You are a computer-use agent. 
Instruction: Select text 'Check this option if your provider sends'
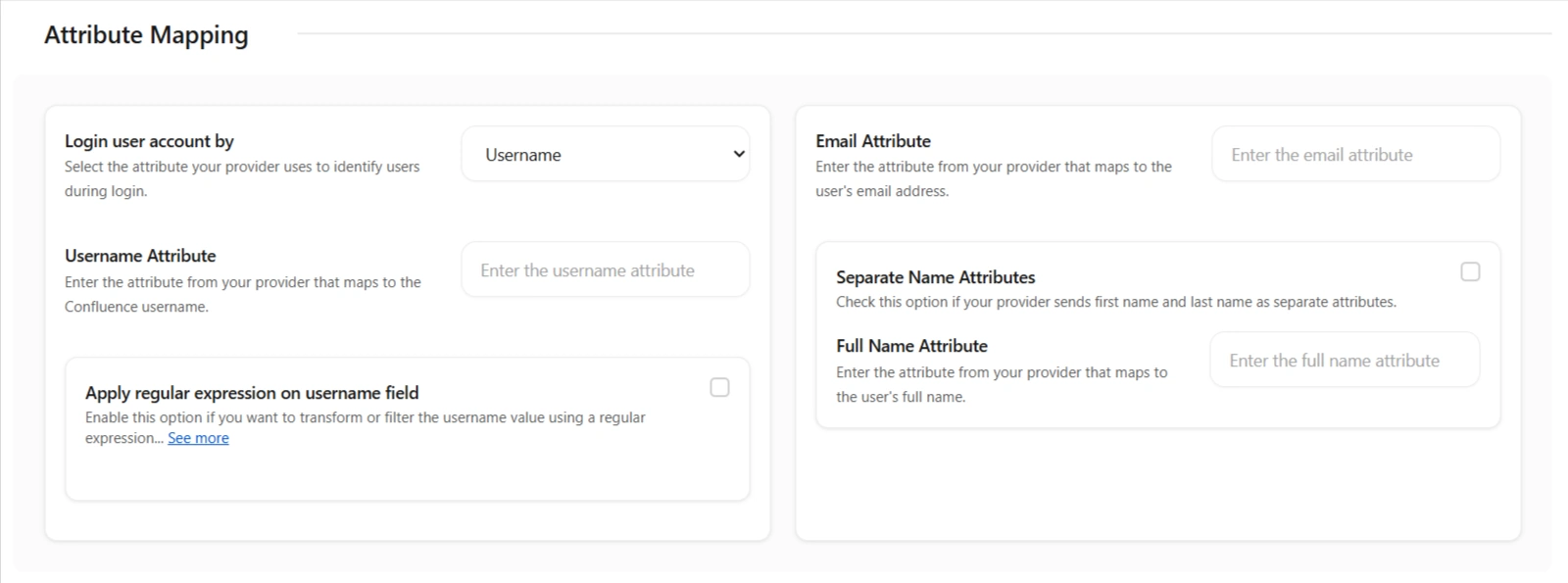[963, 302]
